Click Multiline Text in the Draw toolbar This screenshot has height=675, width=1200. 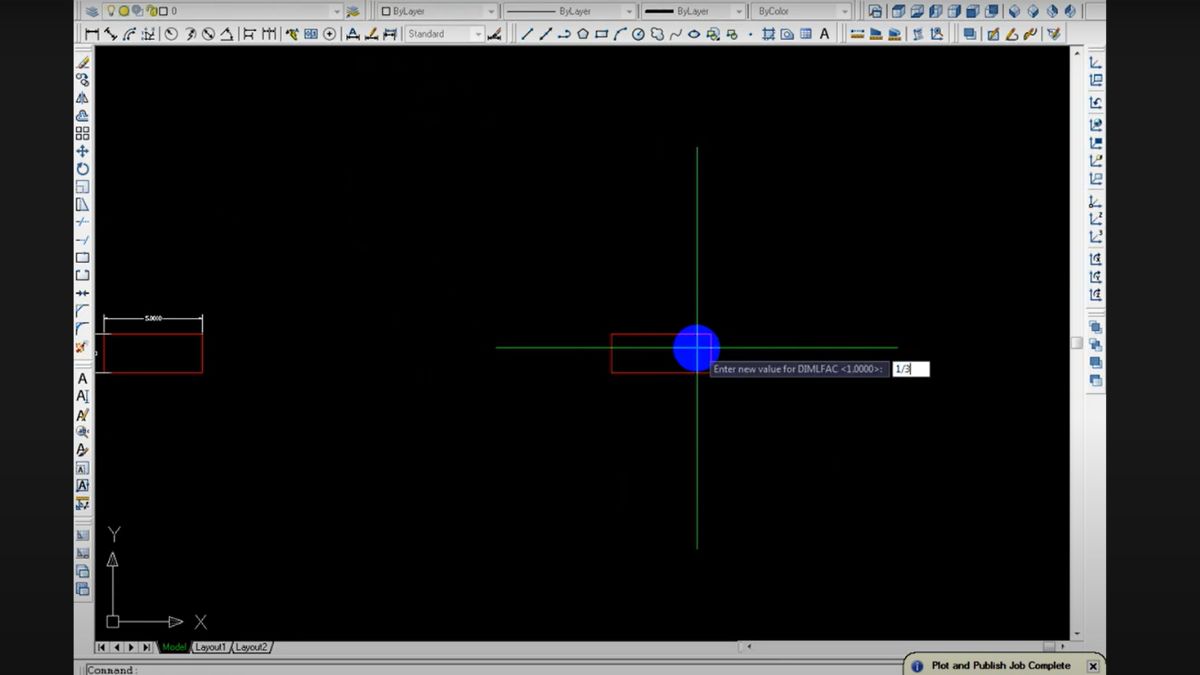coord(825,34)
